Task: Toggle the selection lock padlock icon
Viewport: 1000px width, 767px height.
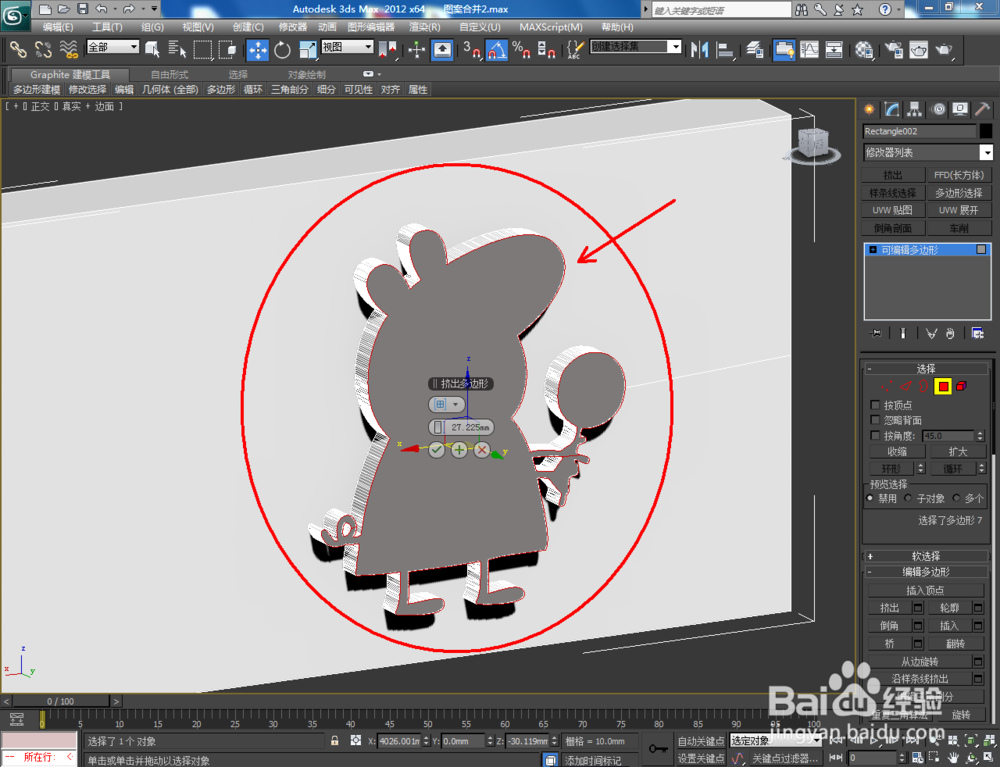Action: pos(334,741)
